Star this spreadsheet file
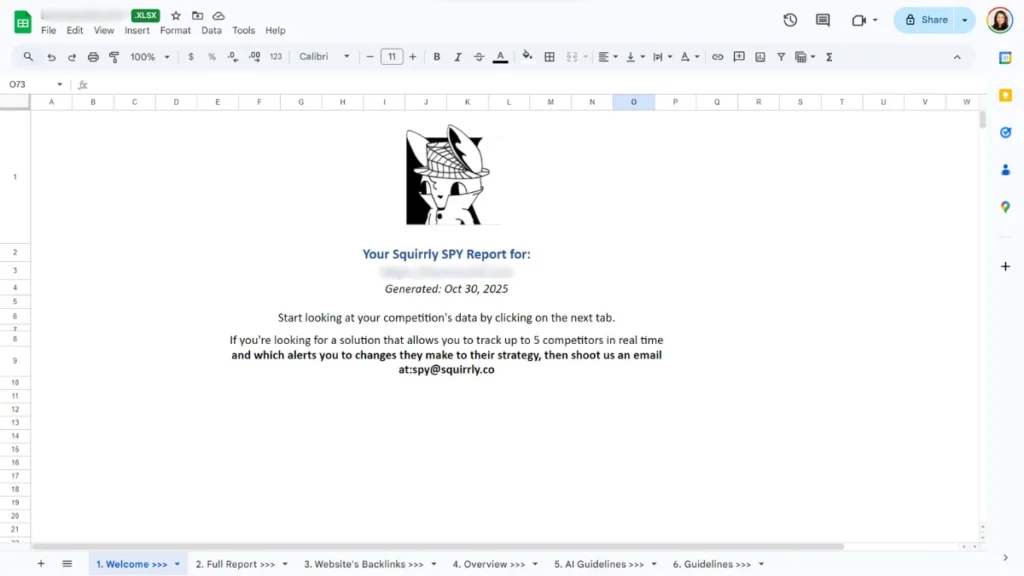 176,16
